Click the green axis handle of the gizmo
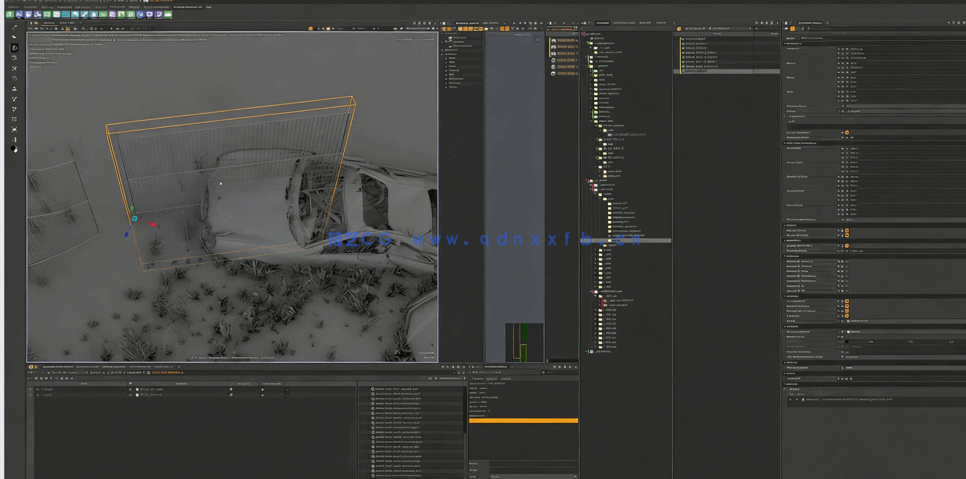Viewport: 966px width, 479px height. [x=132, y=209]
